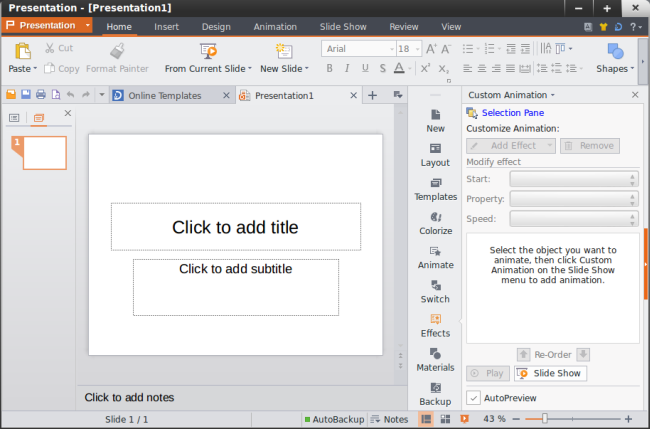This screenshot has width=650, height=429.
Task: Expand the Custom Animation pane dropdown
Action: (553, 95)
